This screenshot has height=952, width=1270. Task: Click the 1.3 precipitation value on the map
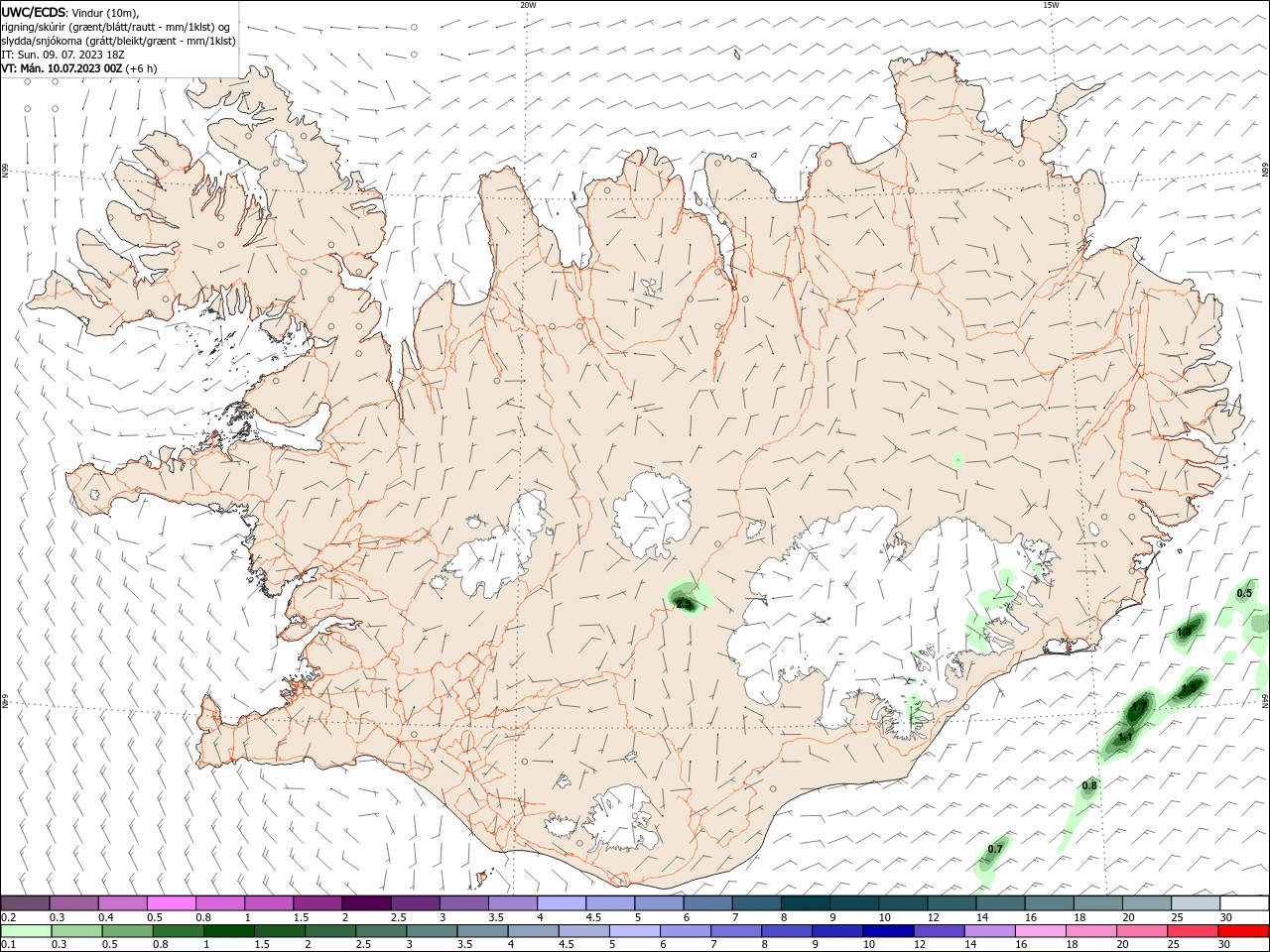(1184, 632)
